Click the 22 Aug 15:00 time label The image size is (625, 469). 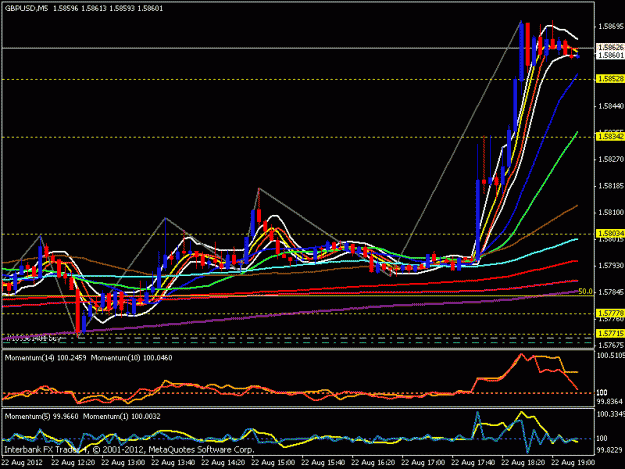[273, 463]
